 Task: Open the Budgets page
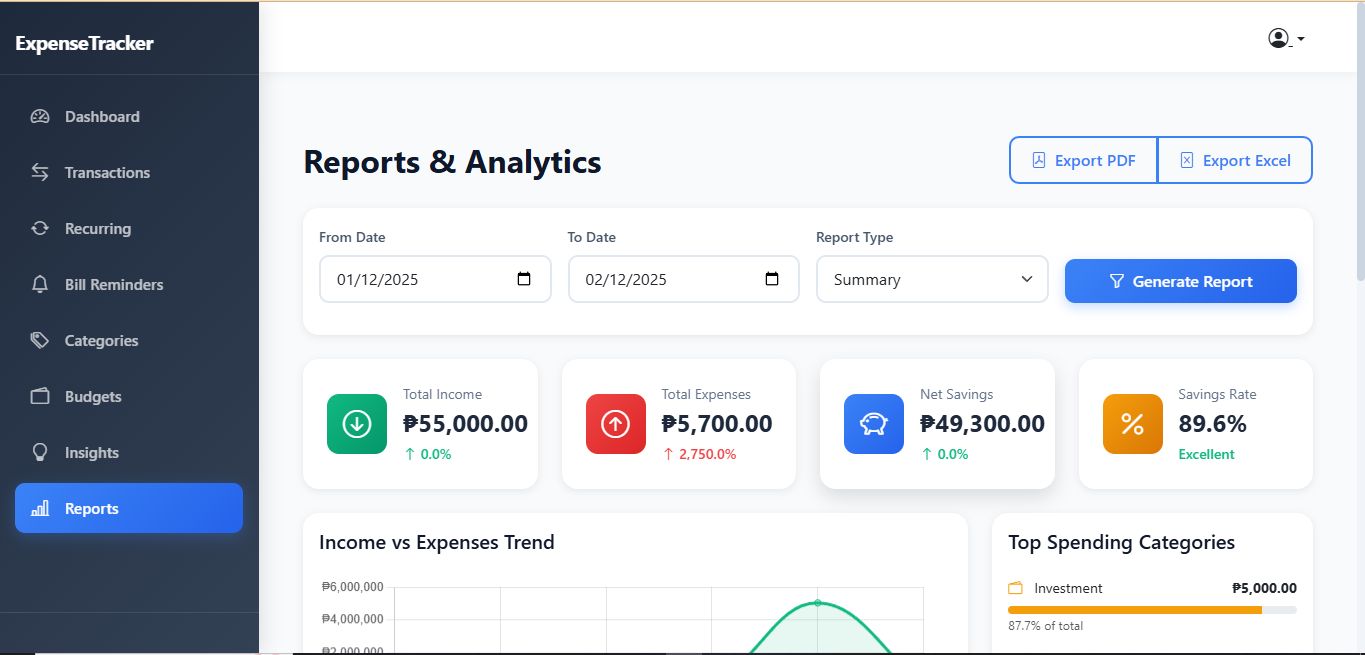[129, 396]
